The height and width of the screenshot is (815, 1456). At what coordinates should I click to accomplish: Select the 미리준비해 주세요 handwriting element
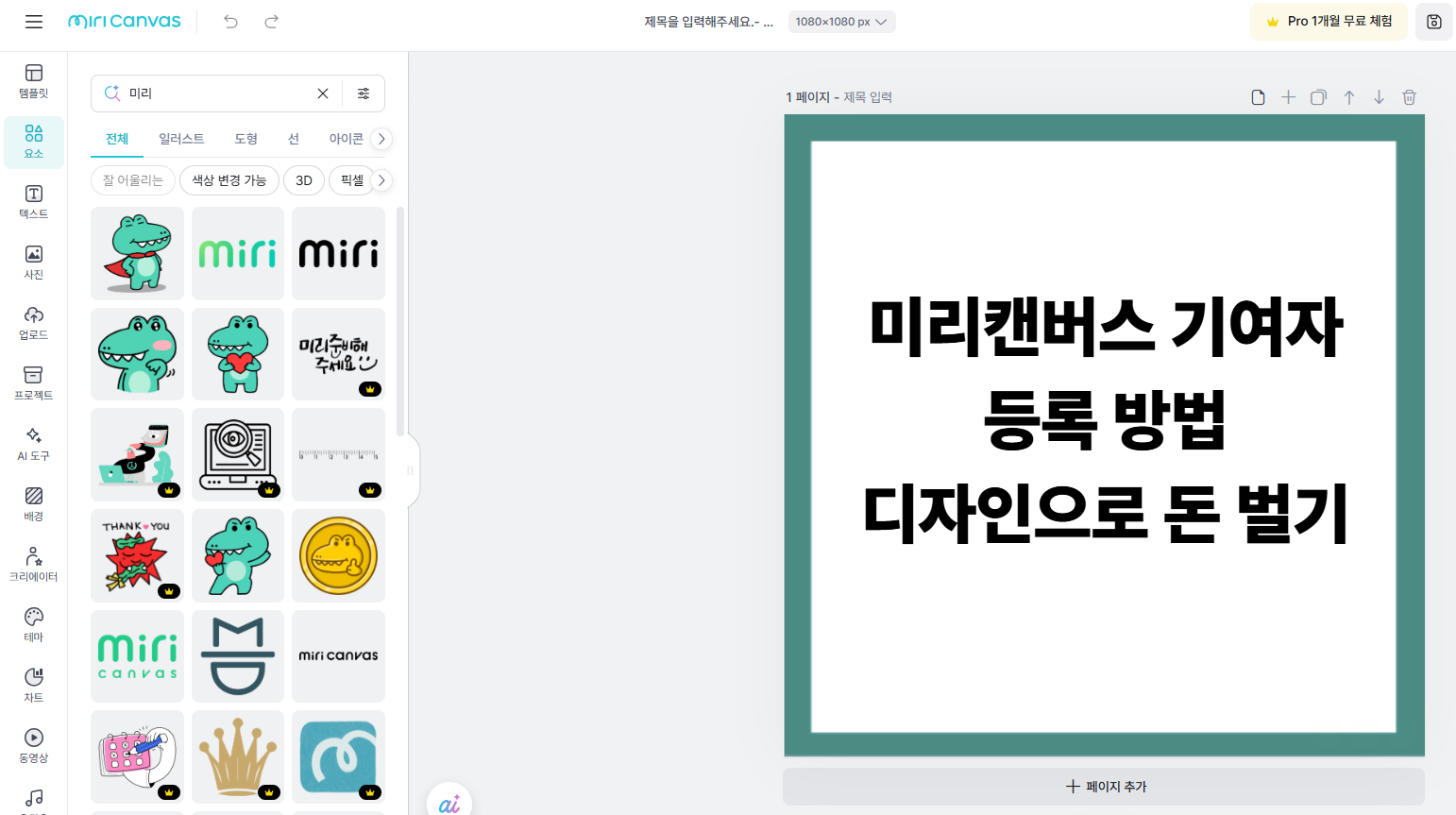(x=338, y=354)
